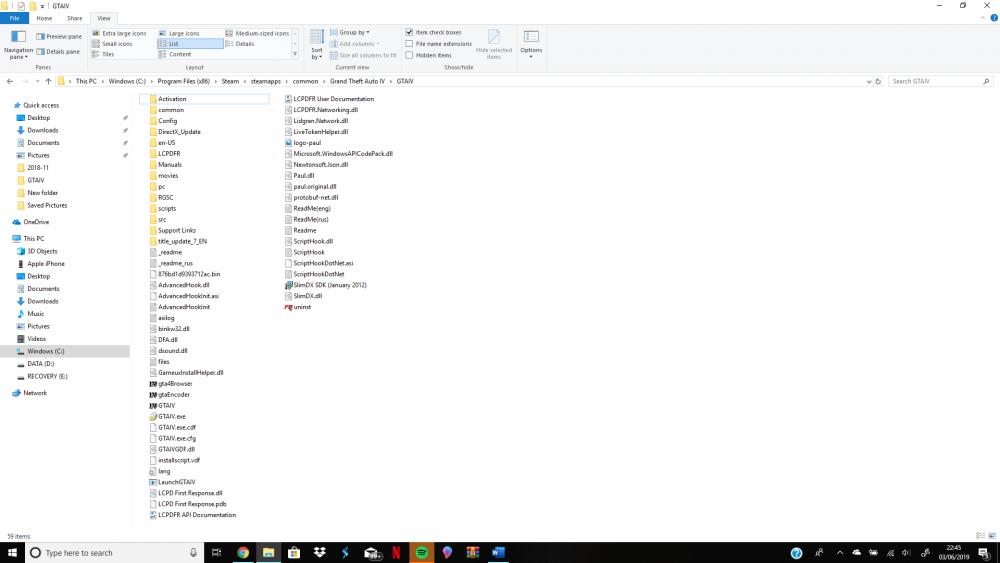
Task: Show hidden system tray icons
Action: click(839, 553)
